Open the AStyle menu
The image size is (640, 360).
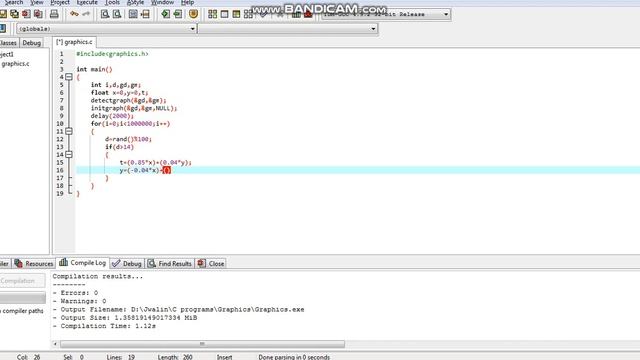point(135,2)
